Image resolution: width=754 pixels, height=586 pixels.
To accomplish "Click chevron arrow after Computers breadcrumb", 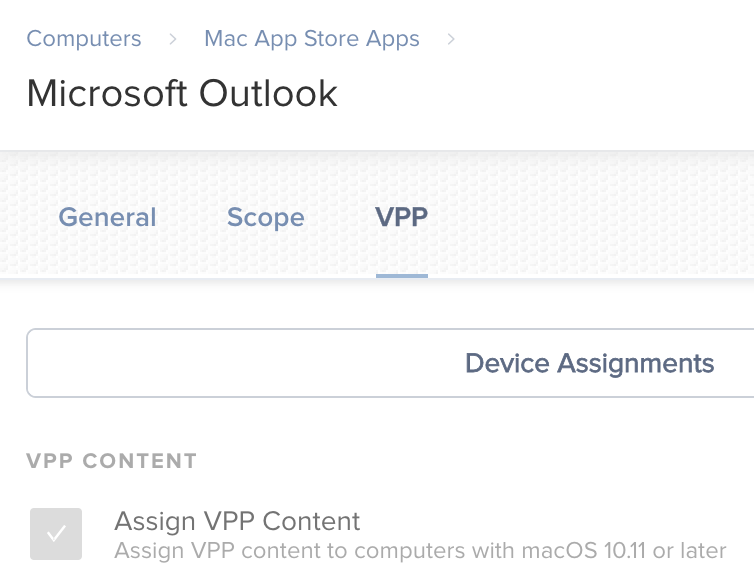I will (x=173, y=39).
